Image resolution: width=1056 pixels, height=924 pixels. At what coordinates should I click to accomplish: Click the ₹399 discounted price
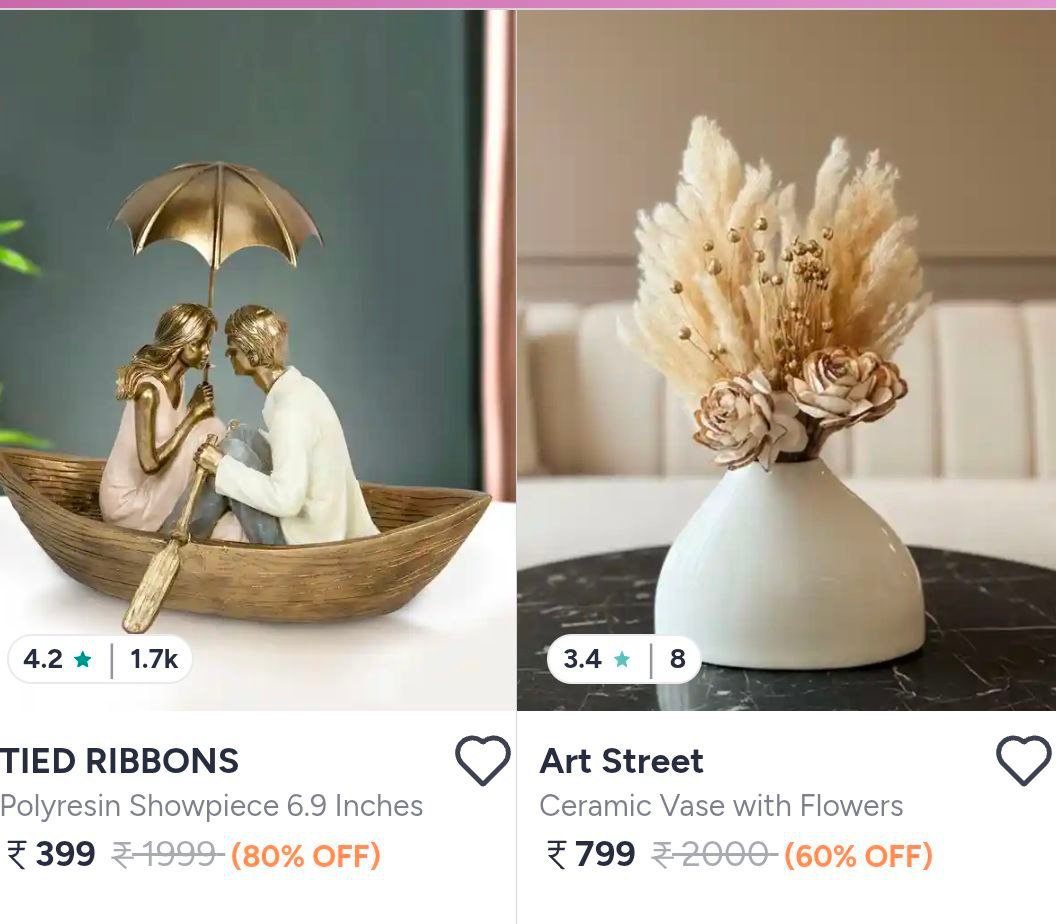(51, 855)
